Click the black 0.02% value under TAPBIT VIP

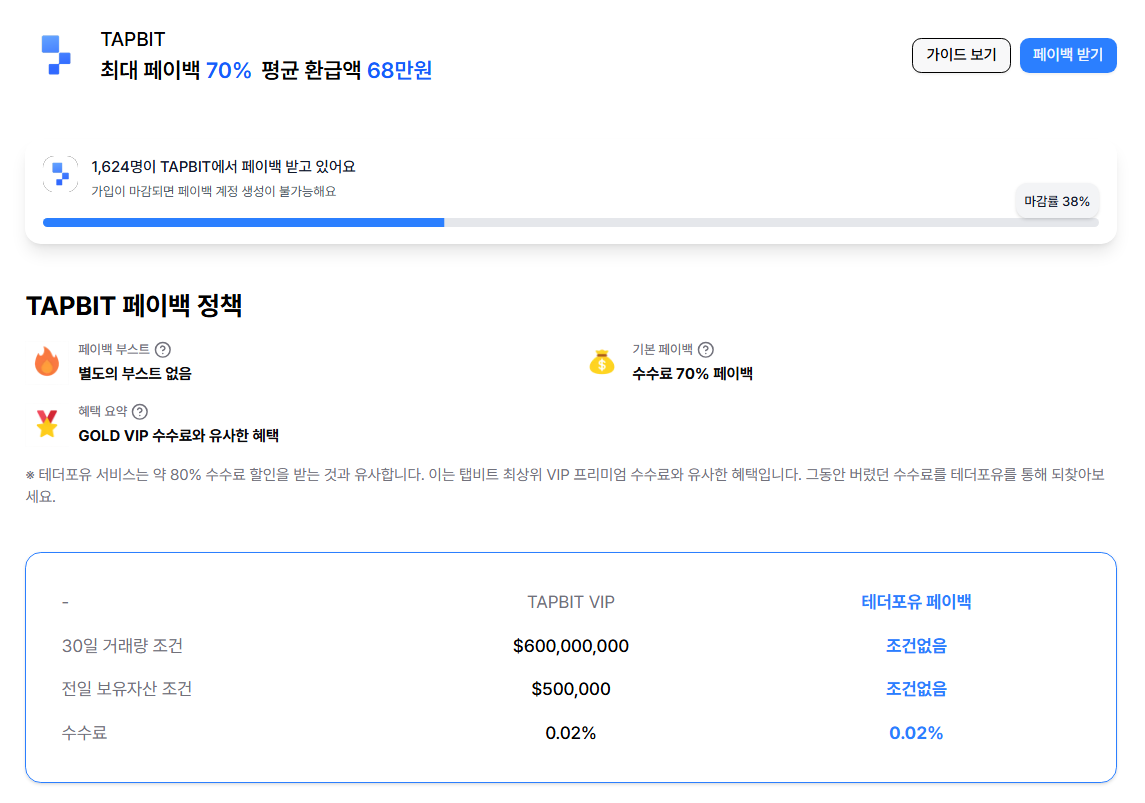571,733
